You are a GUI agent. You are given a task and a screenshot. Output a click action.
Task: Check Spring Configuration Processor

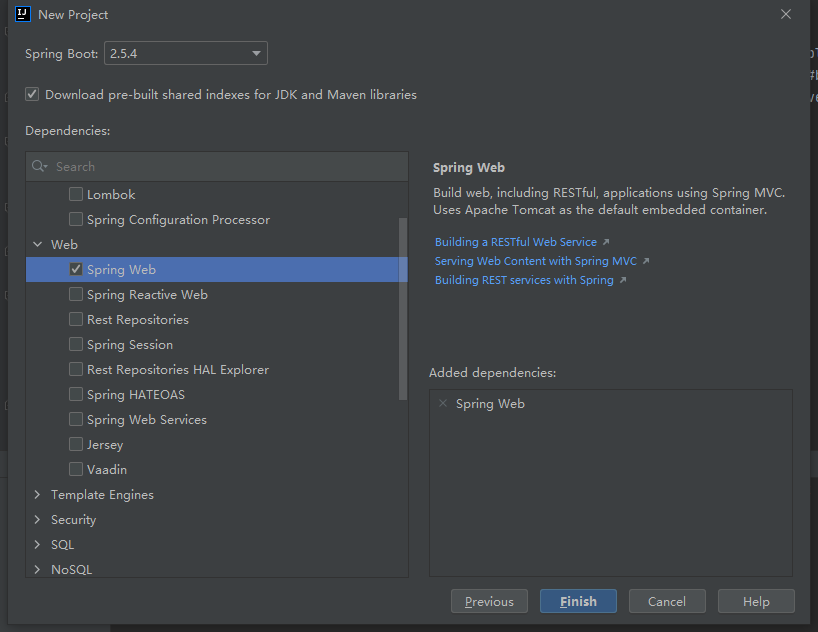(76, 219)
